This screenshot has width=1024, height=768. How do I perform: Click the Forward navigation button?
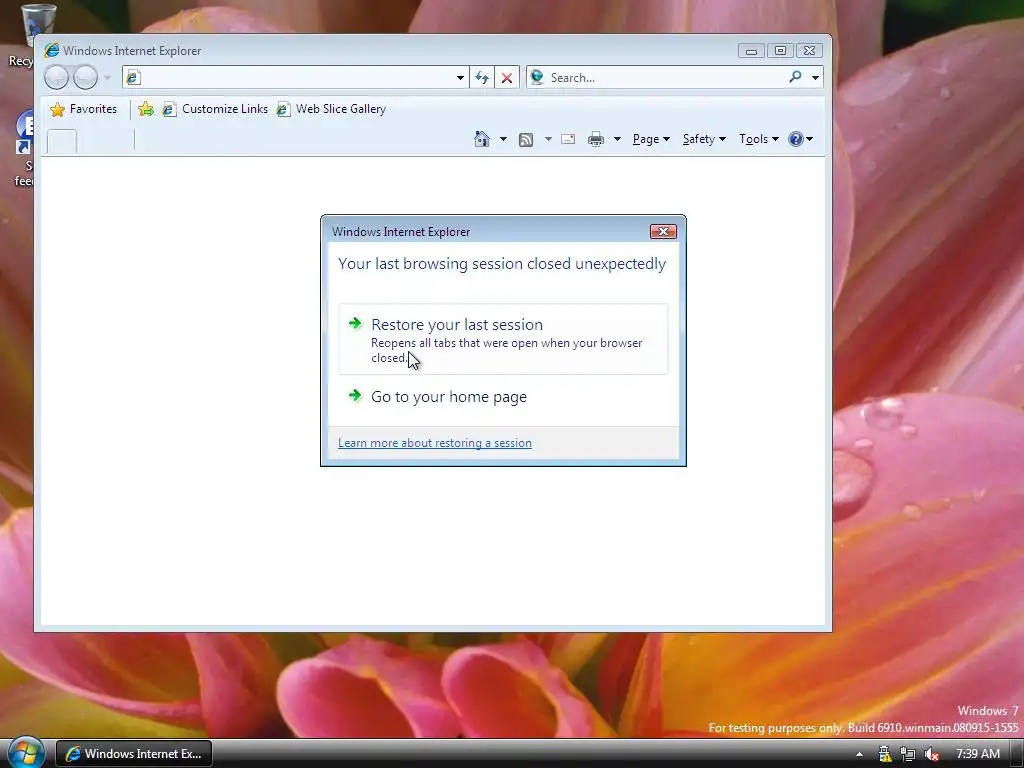tap(85, 78)
